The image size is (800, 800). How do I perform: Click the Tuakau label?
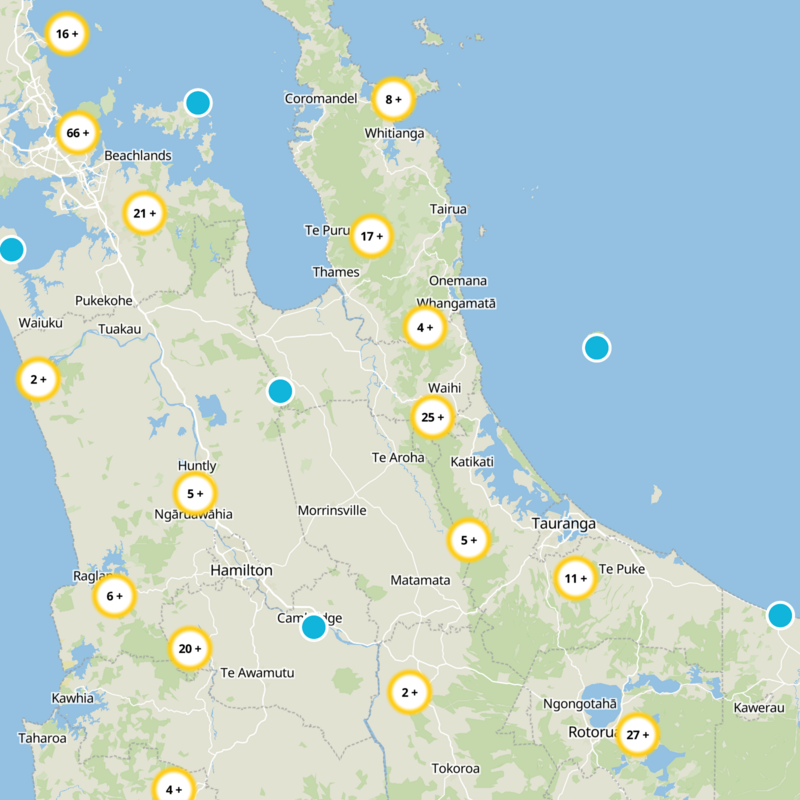click(119, 329)
